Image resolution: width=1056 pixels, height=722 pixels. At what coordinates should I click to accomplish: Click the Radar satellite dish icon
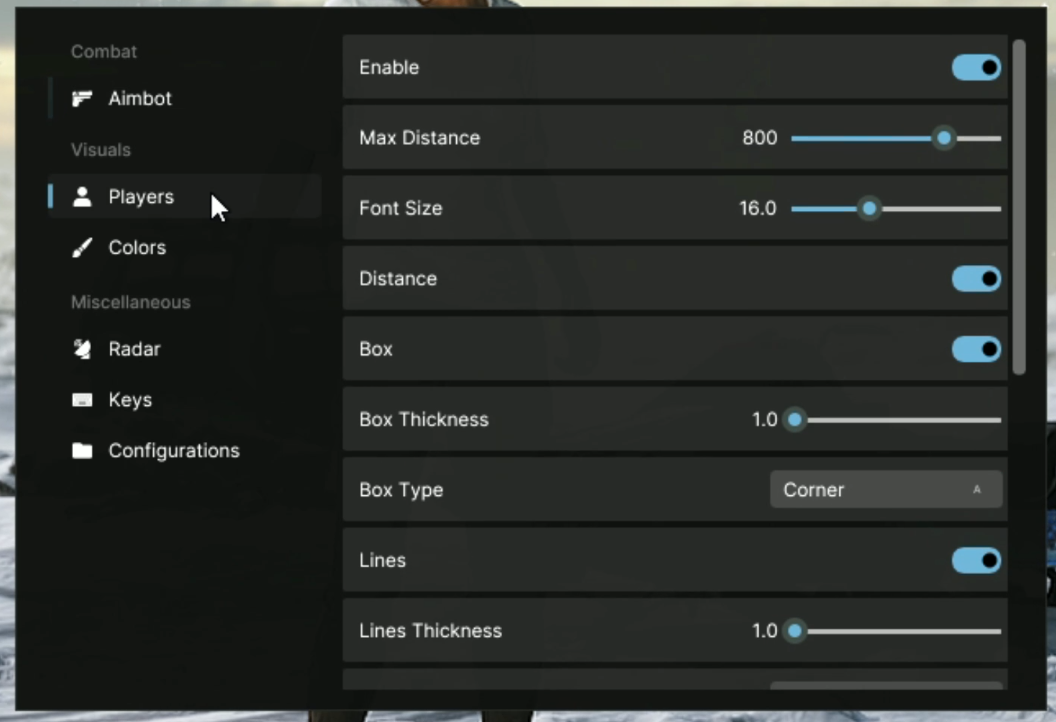tap(82, 349)
